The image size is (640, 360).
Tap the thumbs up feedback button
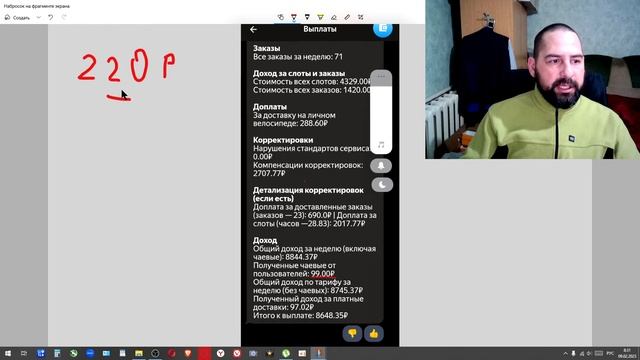click(x=373, y=333)
